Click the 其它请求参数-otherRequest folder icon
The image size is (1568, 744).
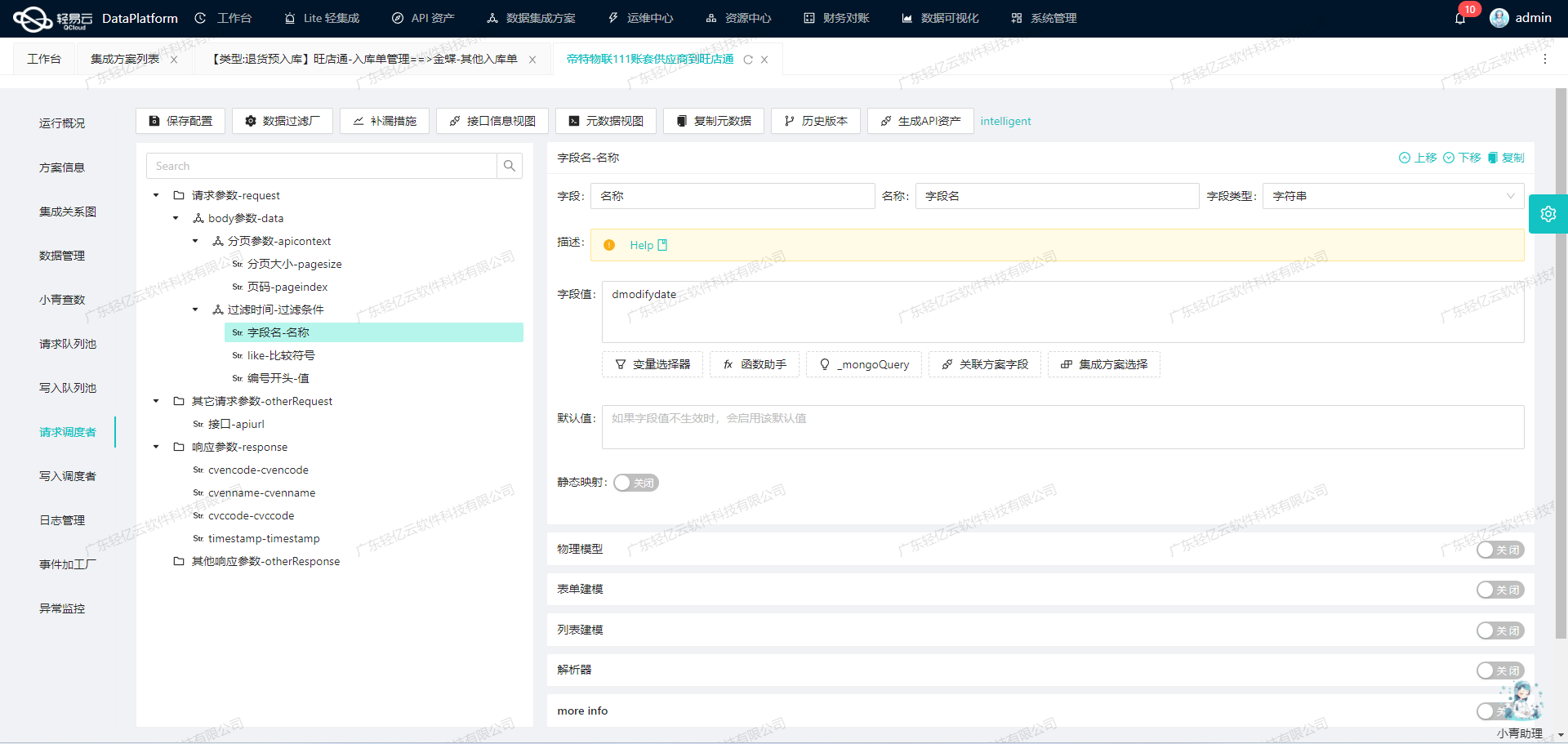tap(179, 401)
